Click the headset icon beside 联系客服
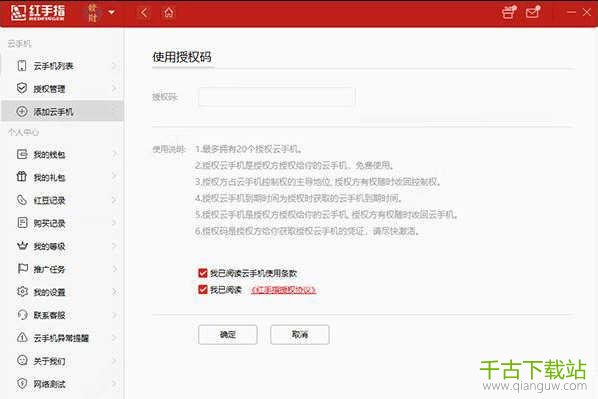 pos(22,315)
